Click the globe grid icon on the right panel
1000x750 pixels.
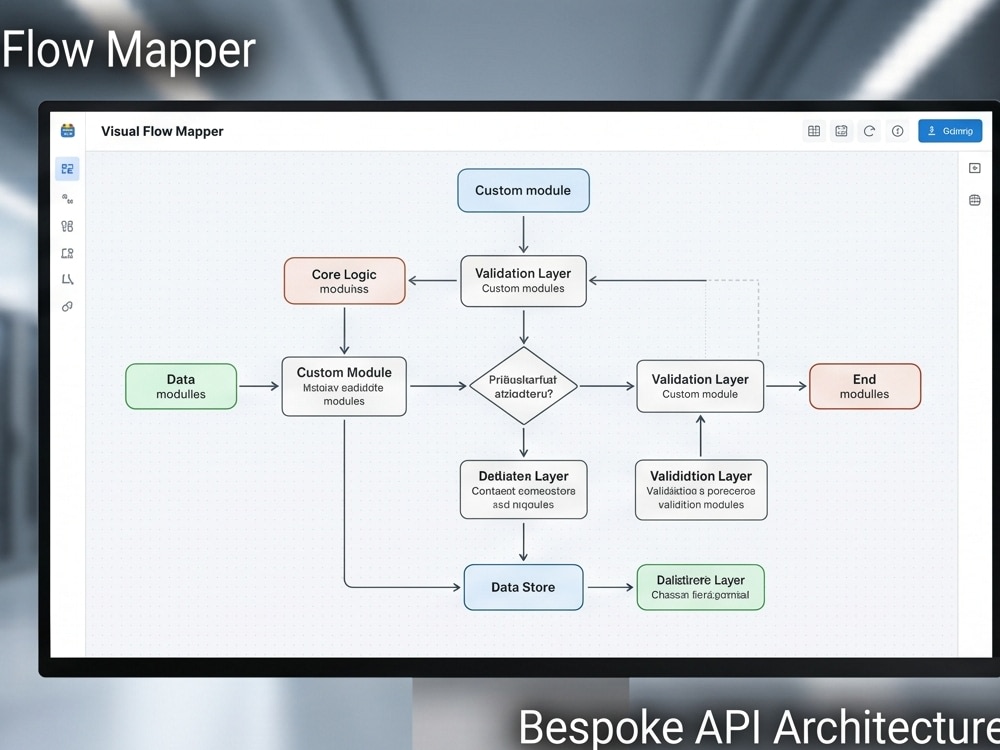click(974, 200)
